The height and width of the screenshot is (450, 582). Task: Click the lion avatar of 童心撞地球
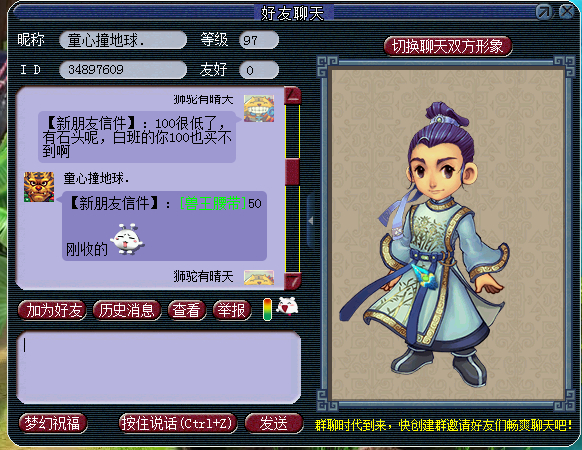pos(39,187)
